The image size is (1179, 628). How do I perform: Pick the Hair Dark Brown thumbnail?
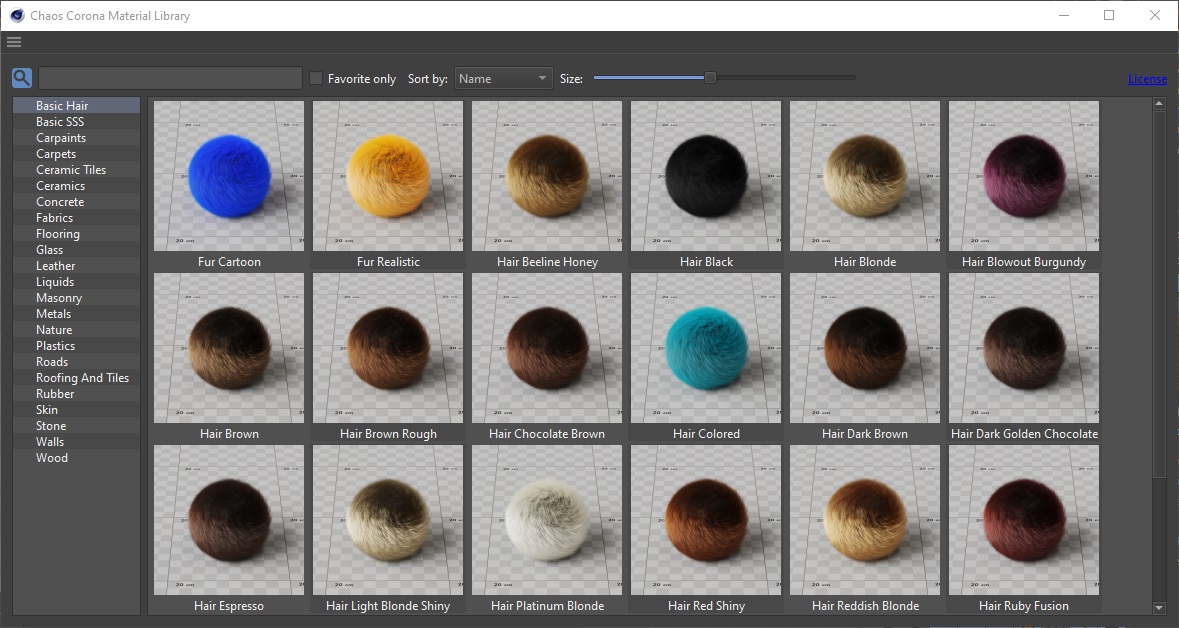pyautogui.click(x=865, y=348)
